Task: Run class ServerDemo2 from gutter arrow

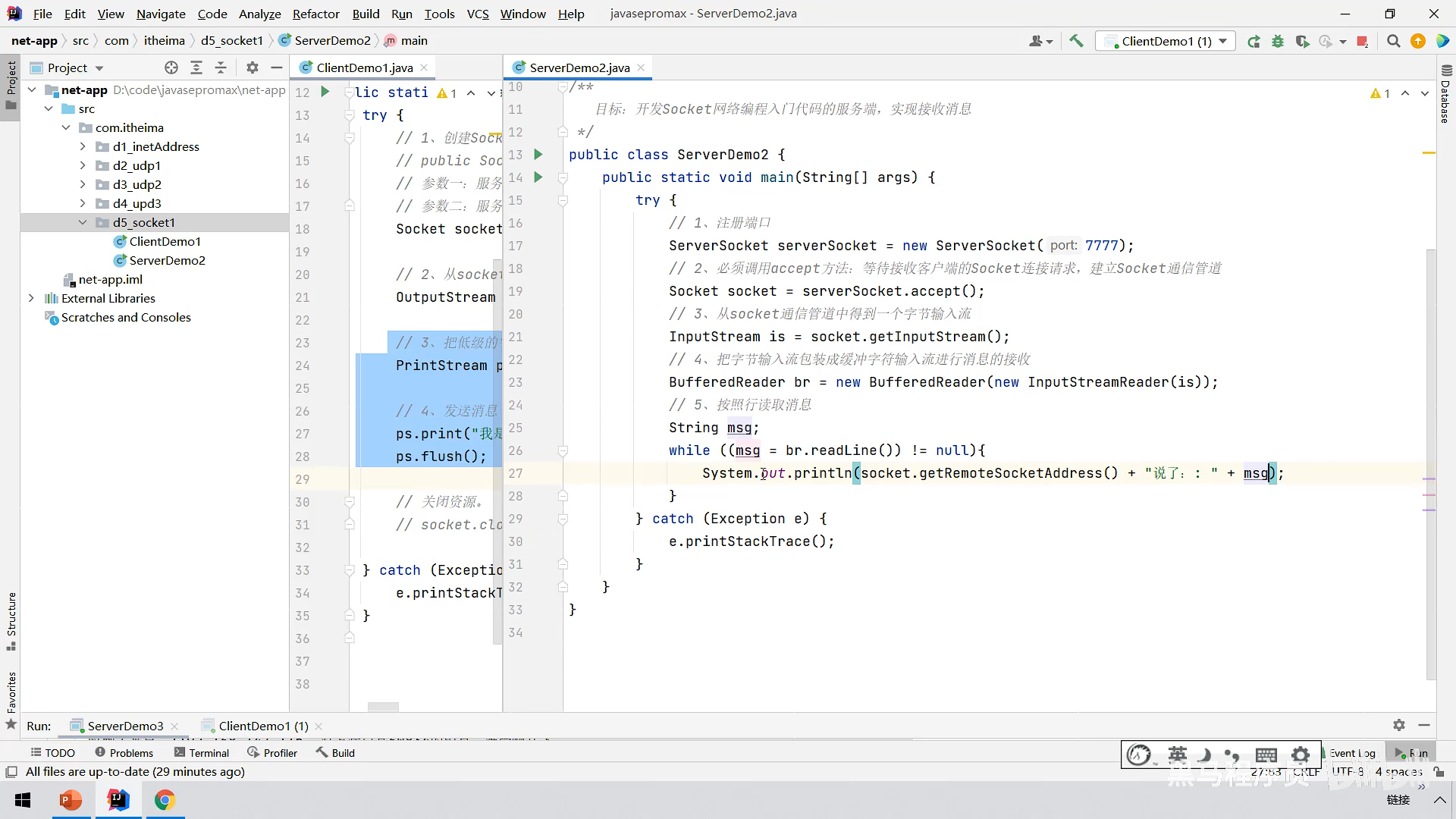Action: coord(538,154)
